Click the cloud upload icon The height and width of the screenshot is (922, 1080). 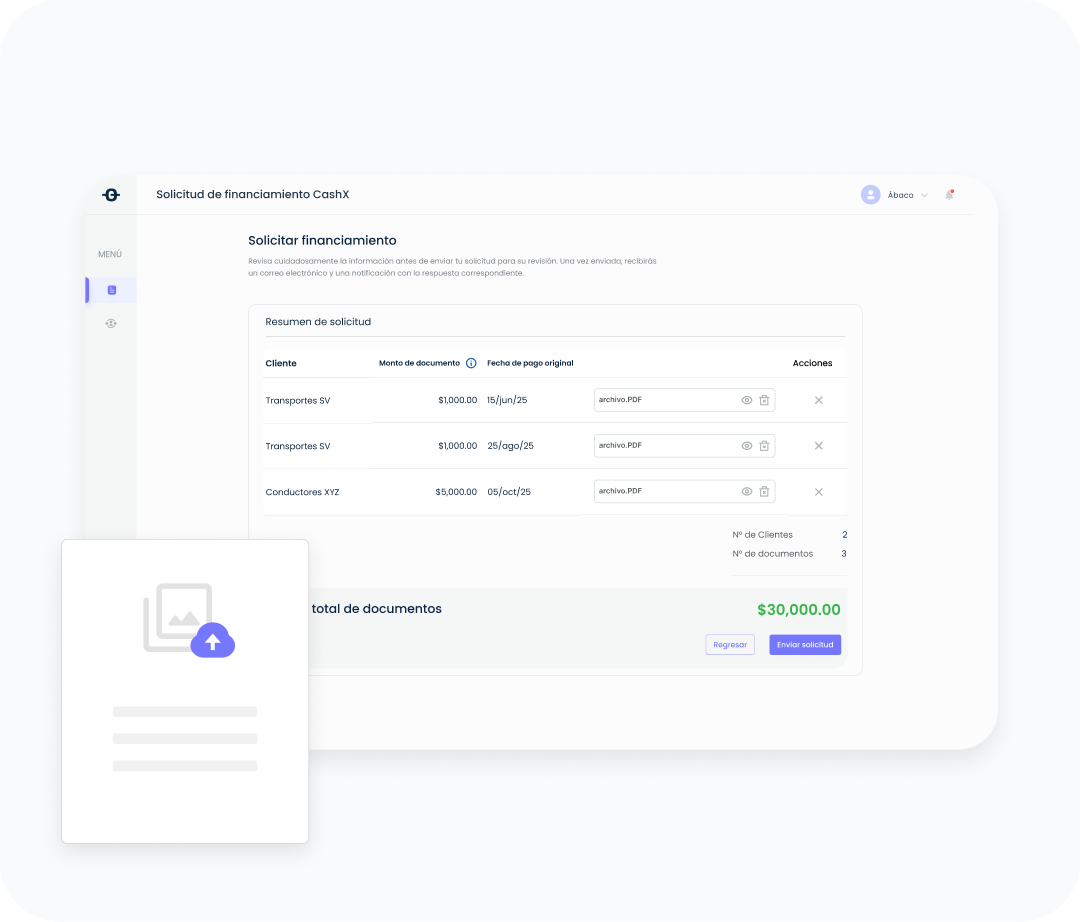pyautogui.click(x=212, y=640)
